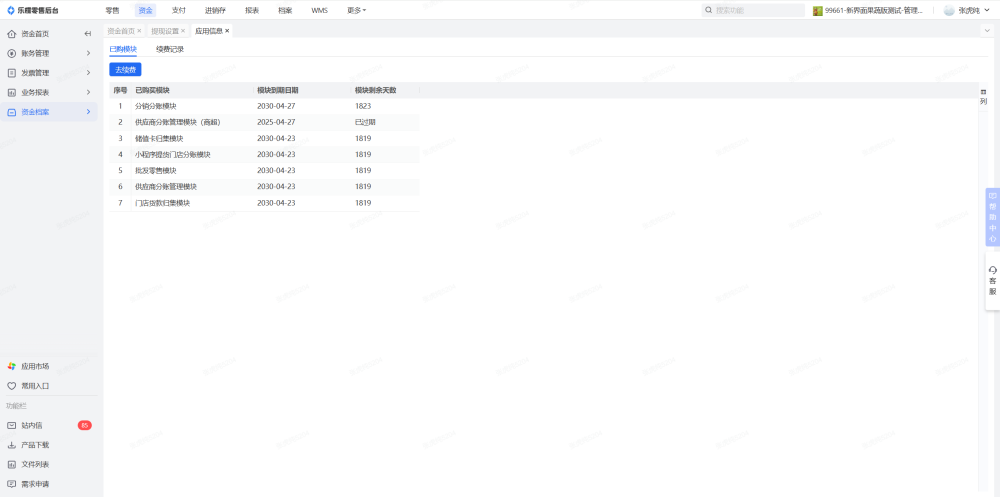Click the 常用入口 heart icon
Screen dimensions: 1000x497
12,386
